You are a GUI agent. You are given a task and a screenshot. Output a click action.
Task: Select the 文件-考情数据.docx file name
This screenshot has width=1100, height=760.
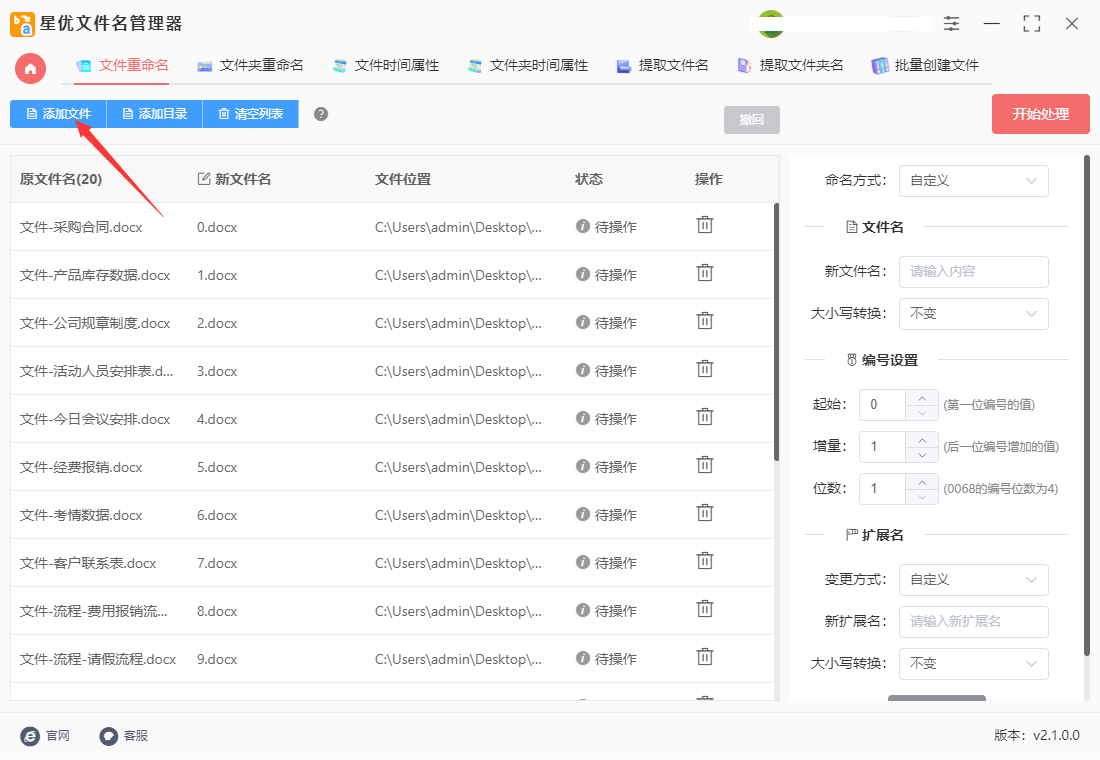[x=81, y=515]
